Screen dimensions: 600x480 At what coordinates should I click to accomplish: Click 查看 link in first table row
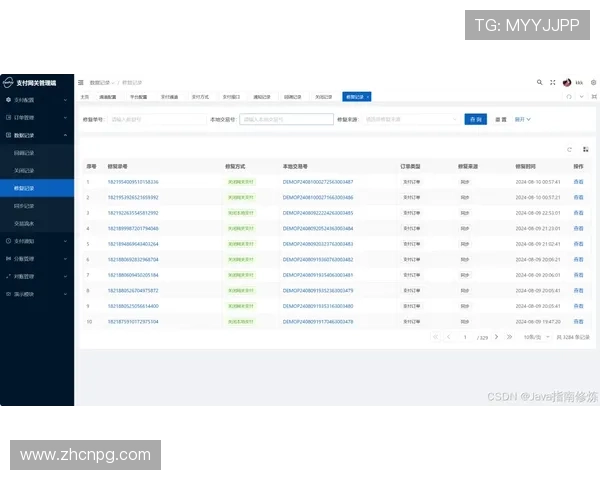pos(578,182)
